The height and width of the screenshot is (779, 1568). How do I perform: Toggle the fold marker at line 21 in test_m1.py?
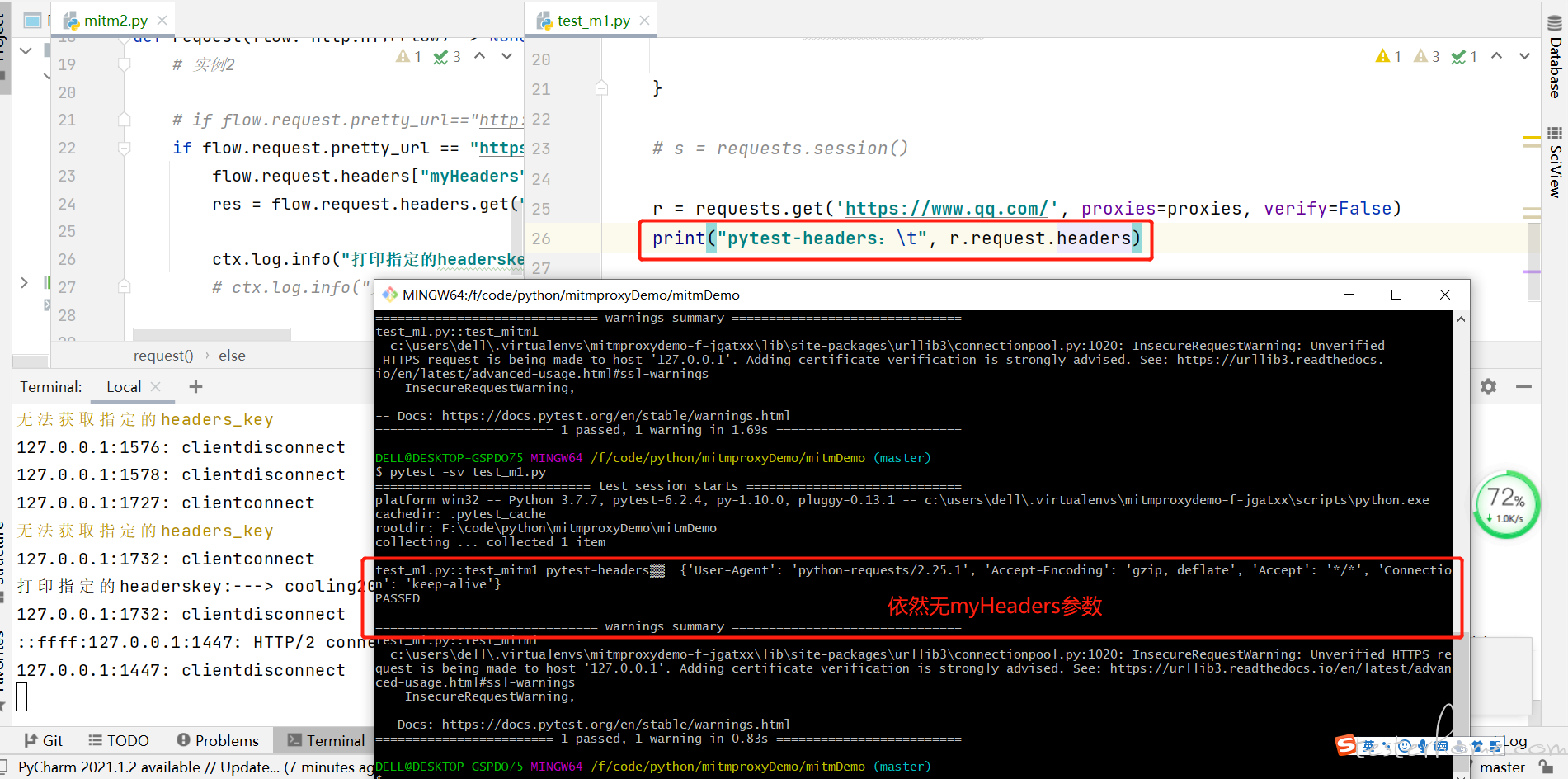602,88
